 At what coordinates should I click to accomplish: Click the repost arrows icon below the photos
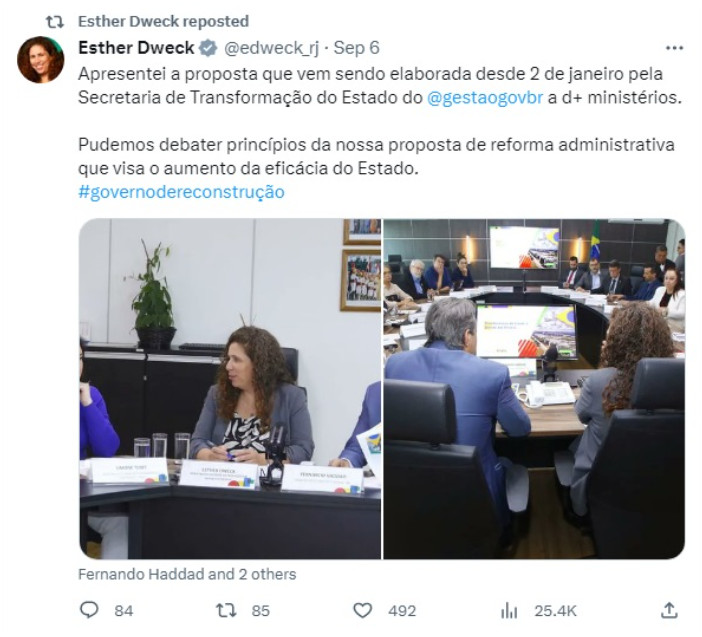(226, 611)
